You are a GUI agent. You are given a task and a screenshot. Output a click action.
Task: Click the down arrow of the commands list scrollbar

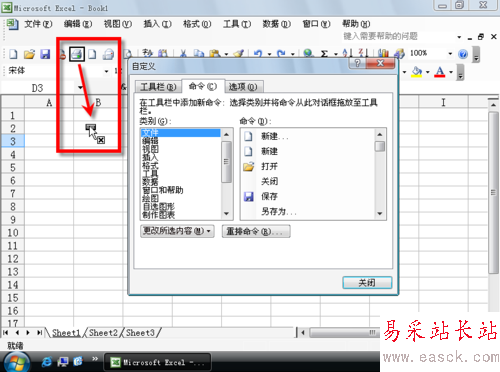tap(380, 214)
